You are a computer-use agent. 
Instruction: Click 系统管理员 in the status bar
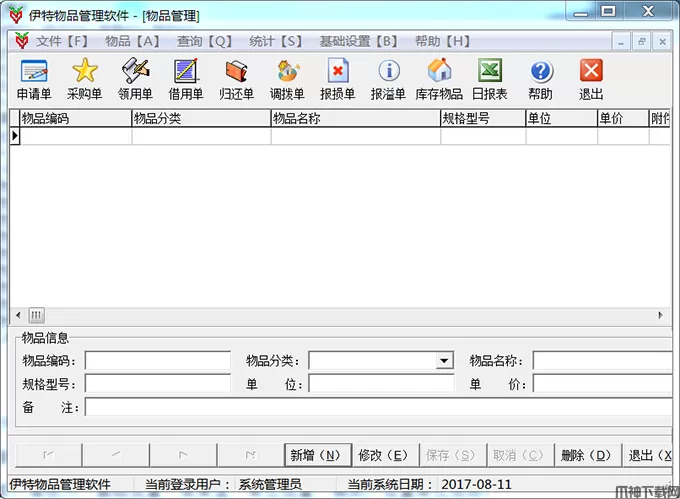(x=270, y=484)
